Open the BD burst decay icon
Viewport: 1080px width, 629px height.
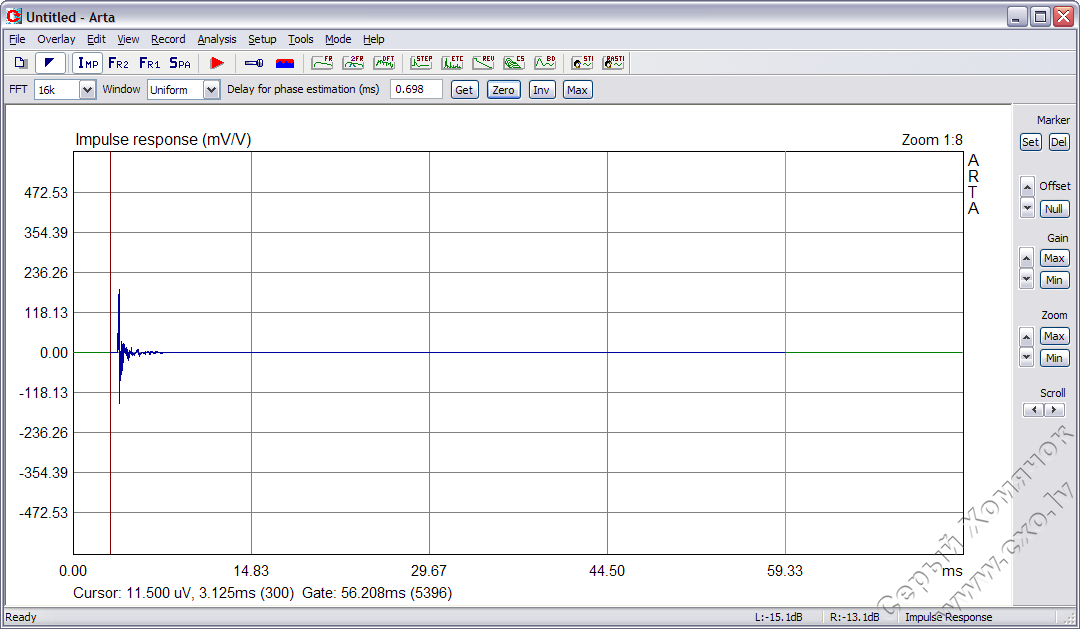(x=545, y=63)
